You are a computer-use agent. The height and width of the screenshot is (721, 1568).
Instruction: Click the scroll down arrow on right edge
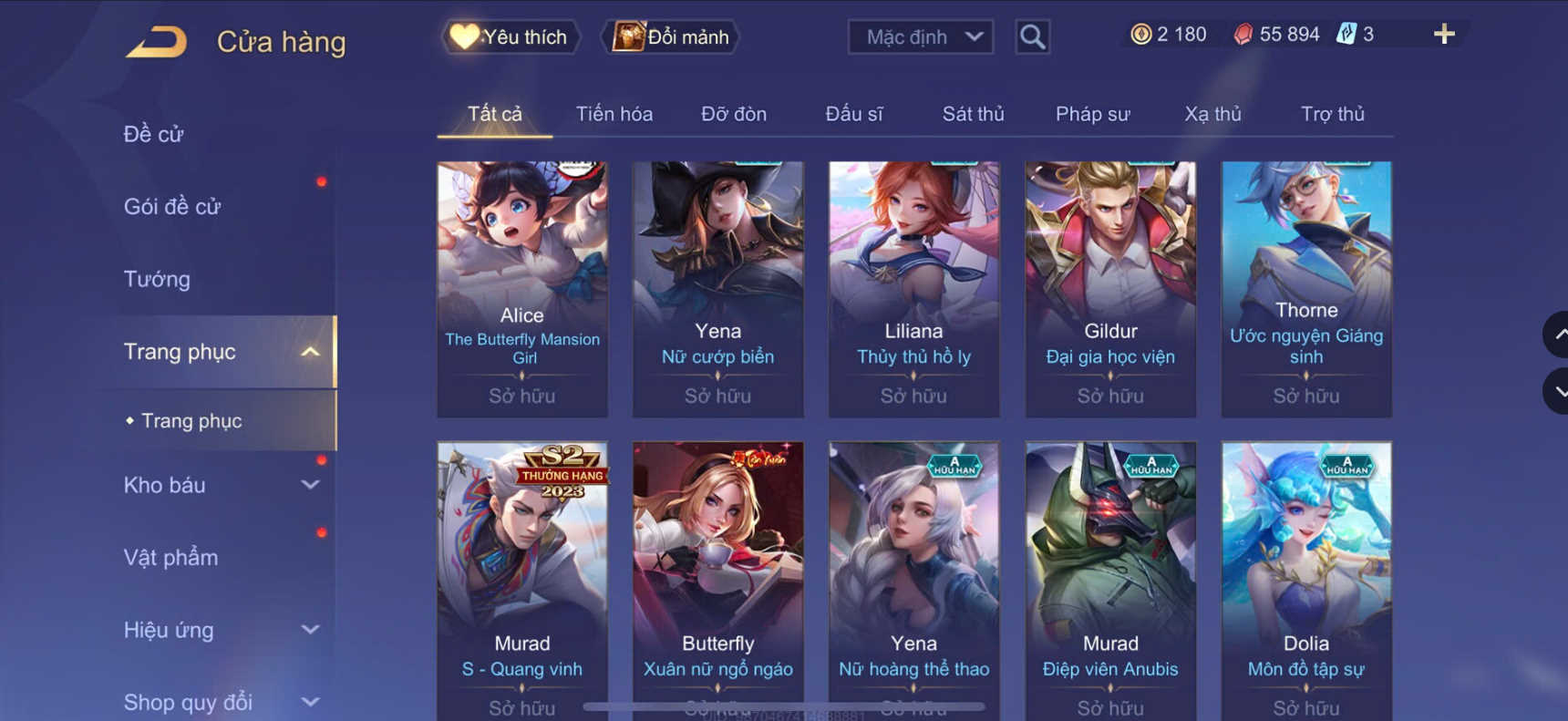[1557, 392]
